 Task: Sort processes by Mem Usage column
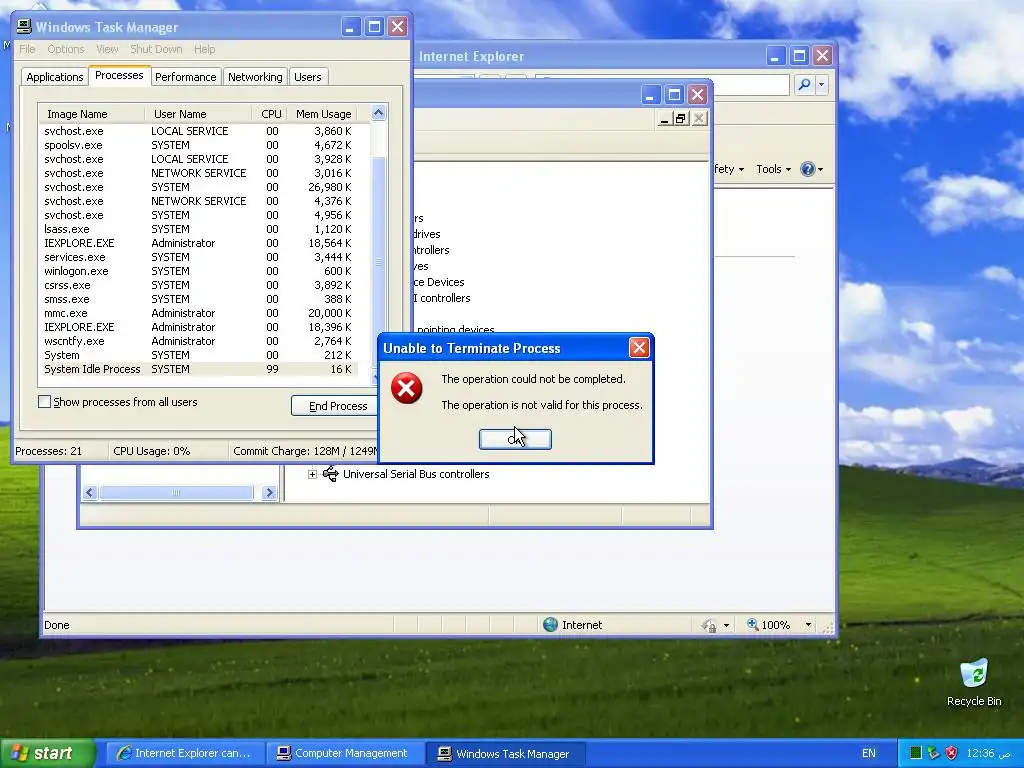[323, 114]
